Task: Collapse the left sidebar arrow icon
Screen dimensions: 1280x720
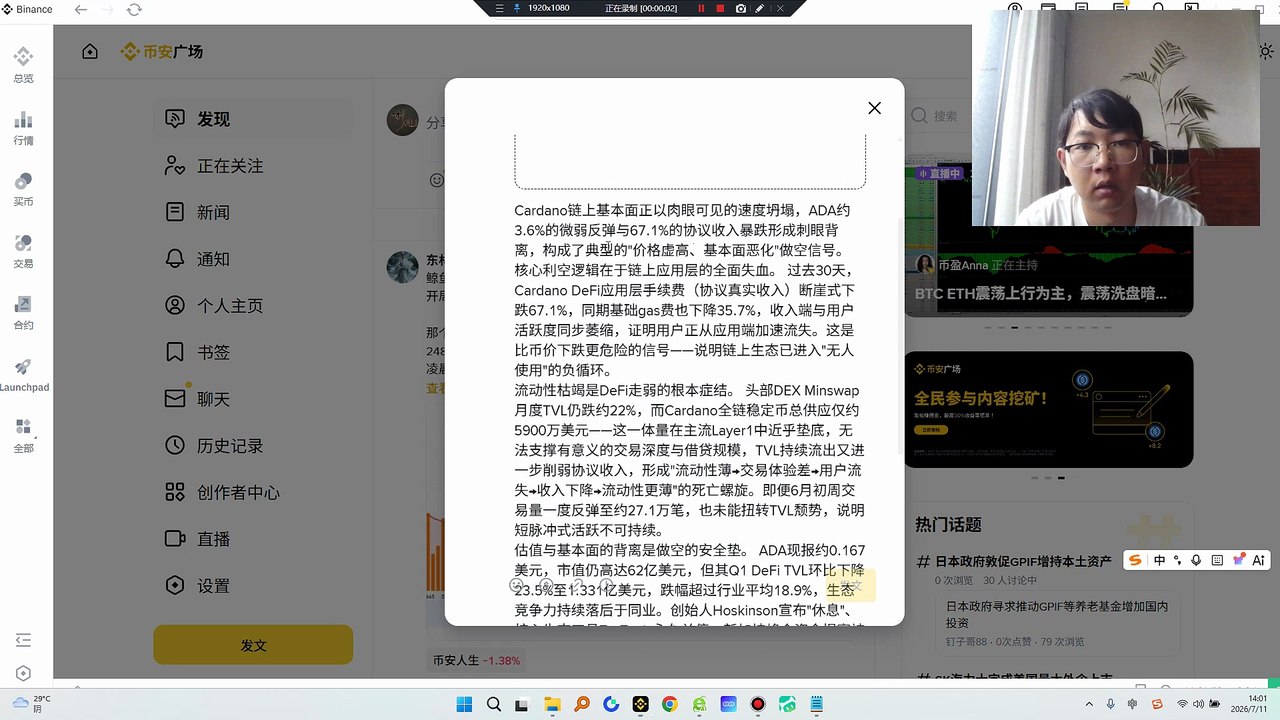Action: pyautogui.click(x=23, y=639)
